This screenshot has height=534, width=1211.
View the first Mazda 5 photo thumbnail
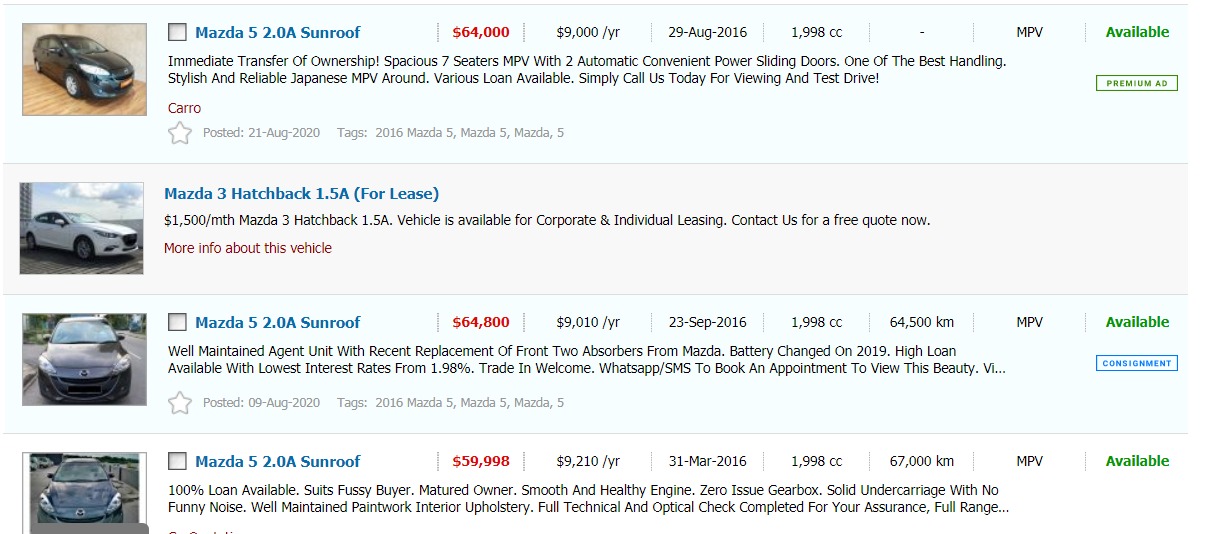tap(84, 68)
